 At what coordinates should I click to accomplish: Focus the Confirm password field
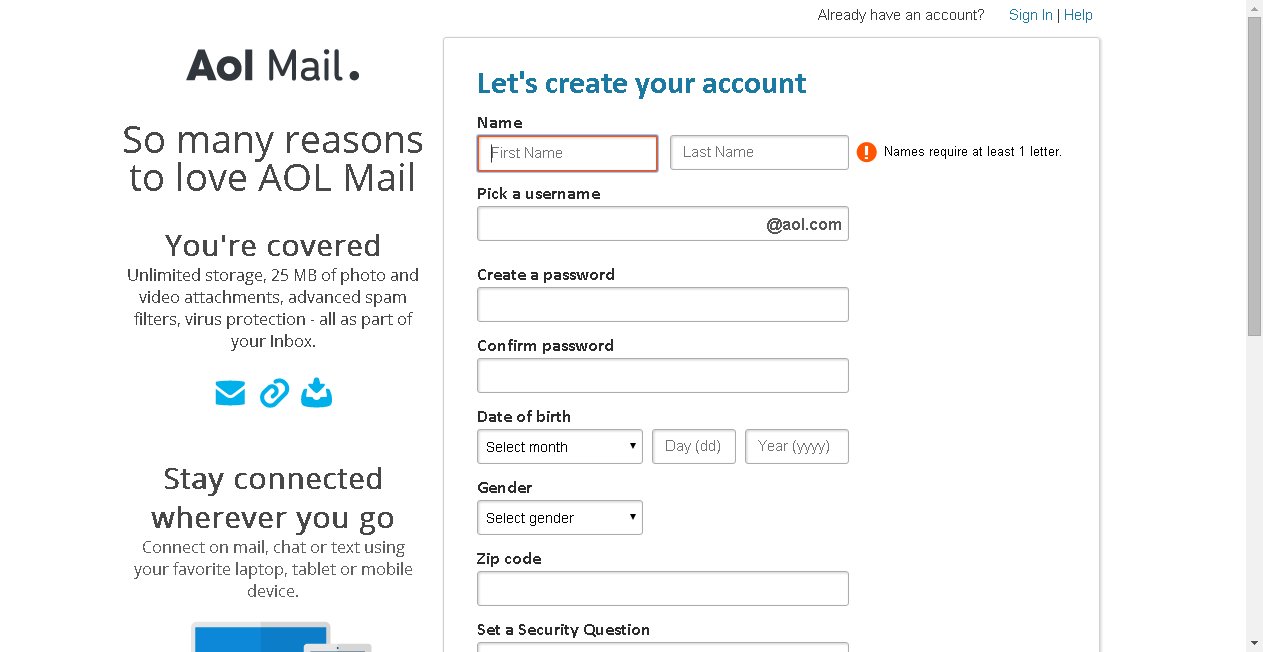662,375
